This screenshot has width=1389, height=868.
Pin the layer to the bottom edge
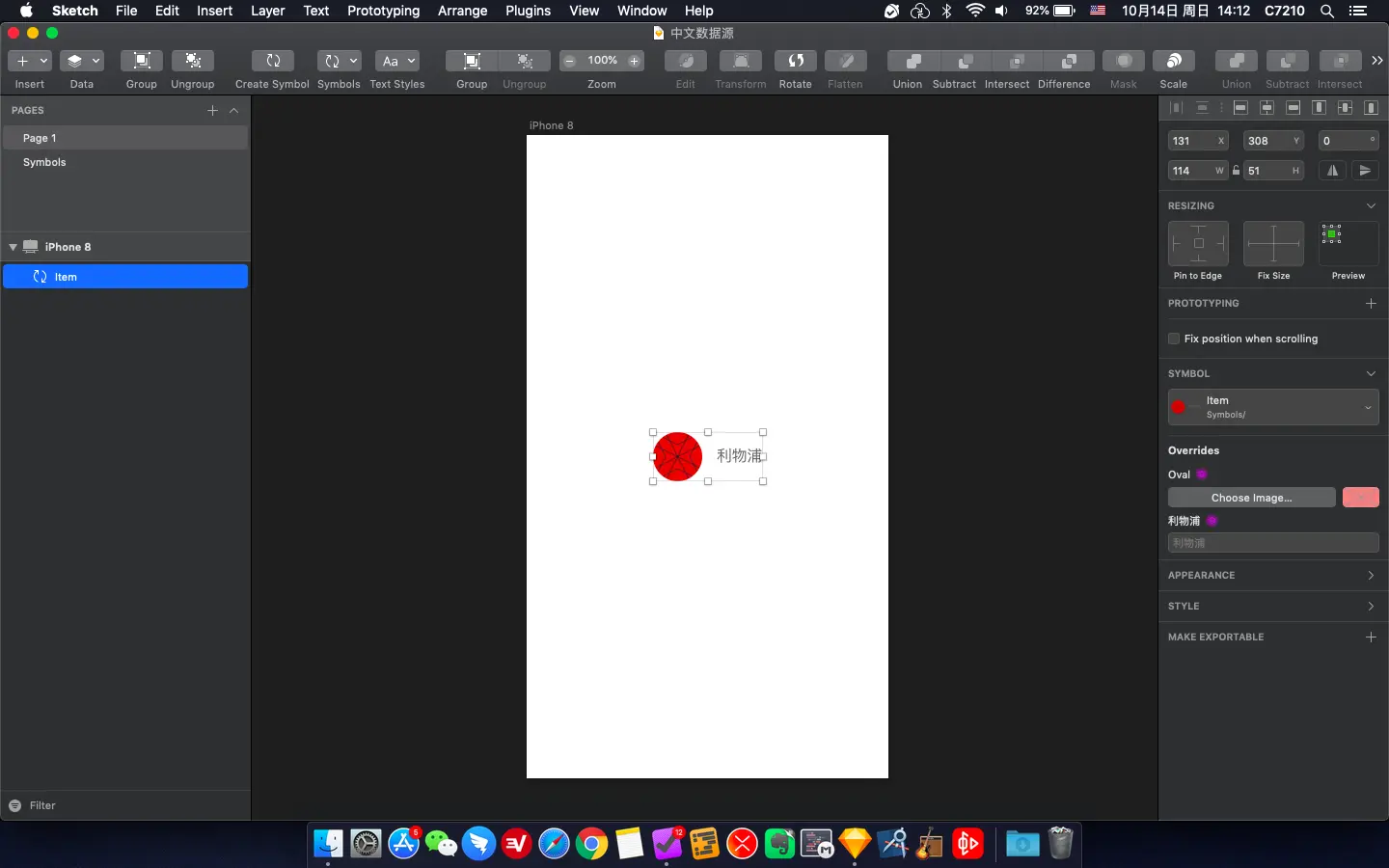(x=1199, y=258)
